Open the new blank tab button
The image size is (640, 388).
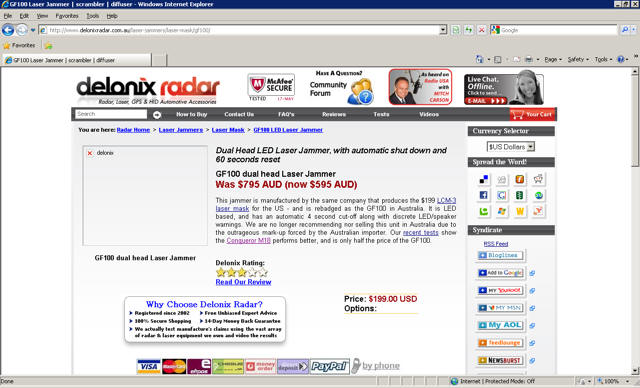pos(159,60)
